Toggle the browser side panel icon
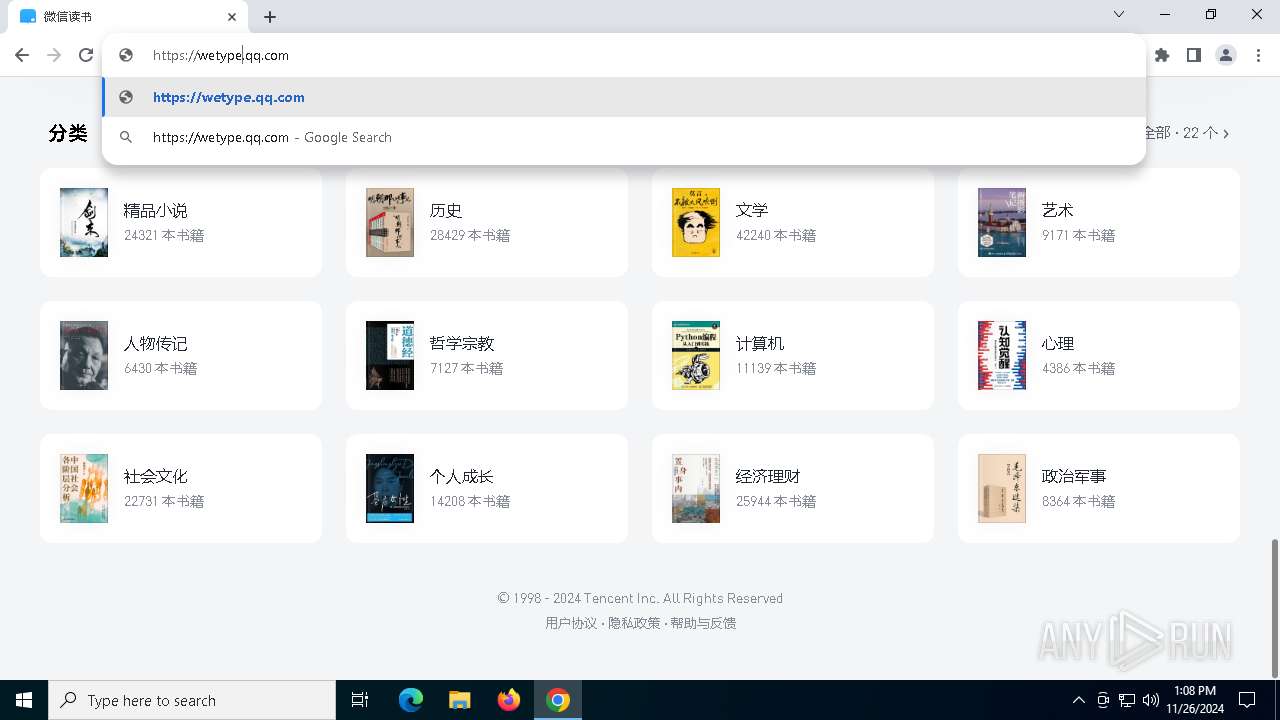This screenshot has height=720, width=1280. pos(1194,55)
